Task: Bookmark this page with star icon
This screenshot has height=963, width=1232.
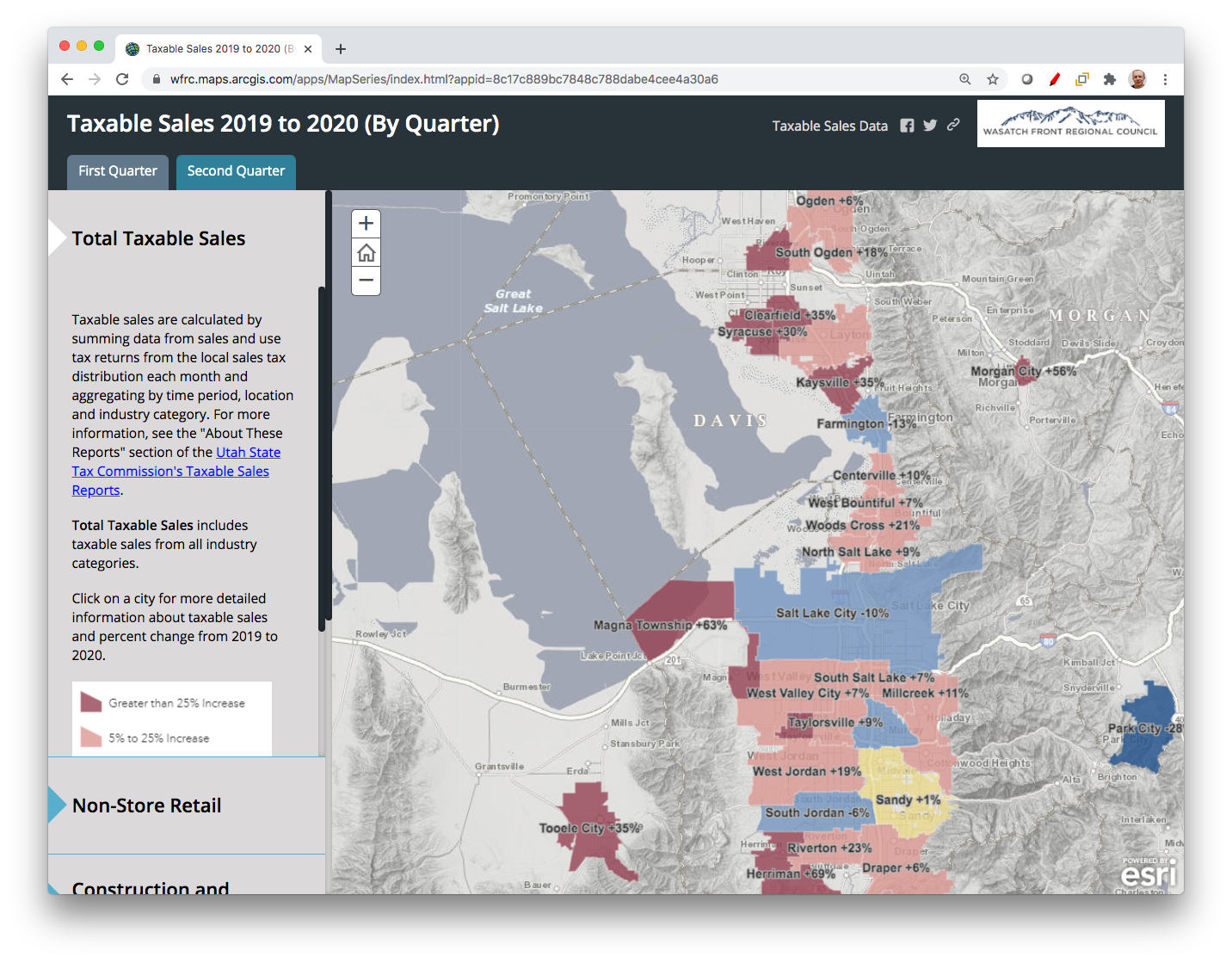Action: point(993,79)
